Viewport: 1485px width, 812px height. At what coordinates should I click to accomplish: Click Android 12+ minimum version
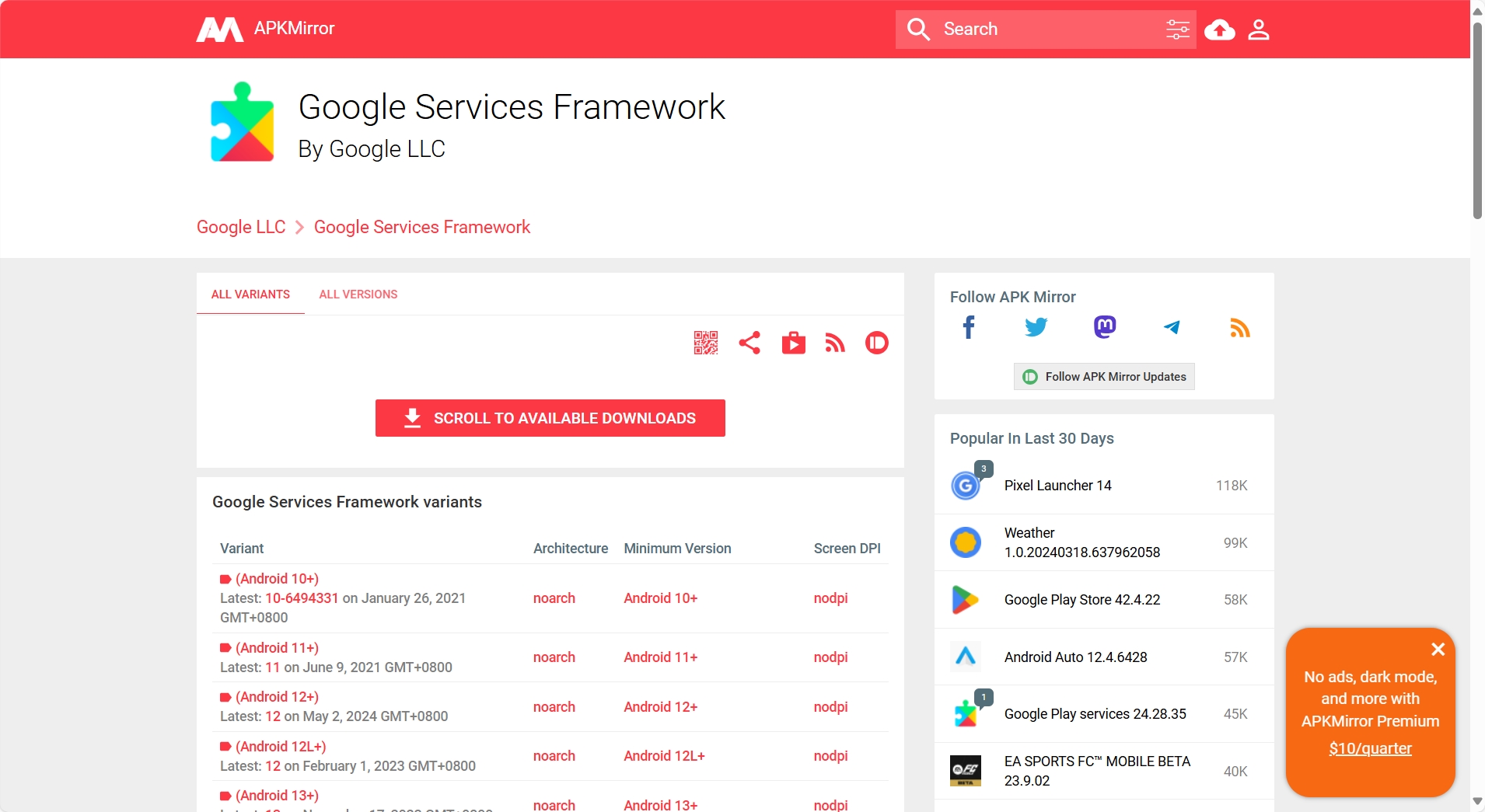pos(661,707)
